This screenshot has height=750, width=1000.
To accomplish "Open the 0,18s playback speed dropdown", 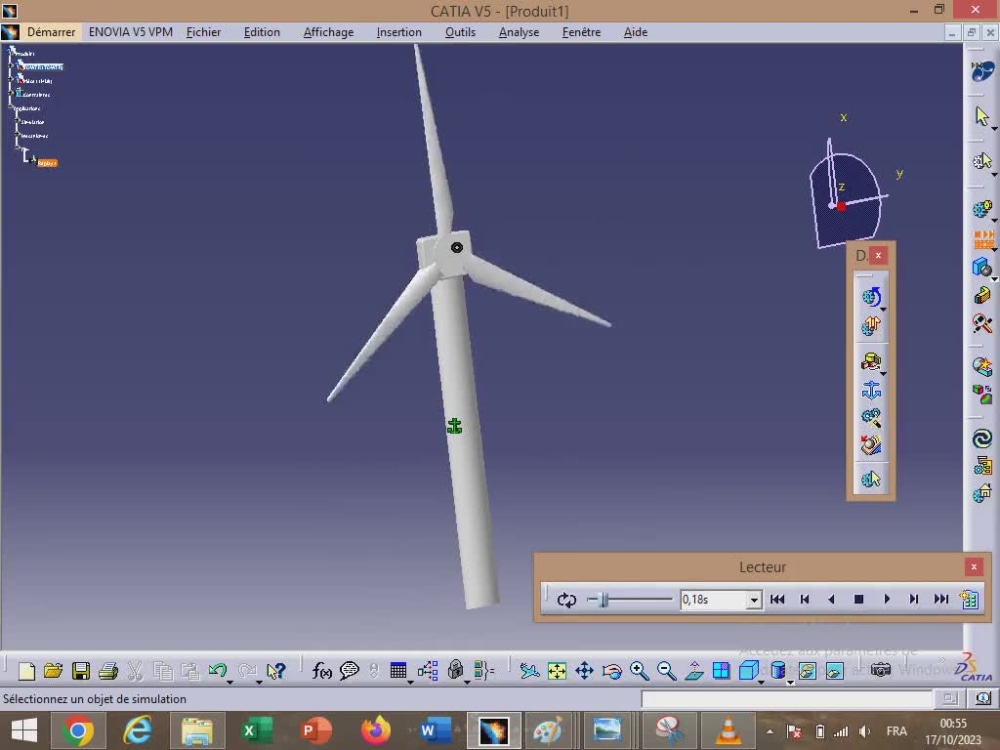I will pyautogui.click(x=753, y=599).
